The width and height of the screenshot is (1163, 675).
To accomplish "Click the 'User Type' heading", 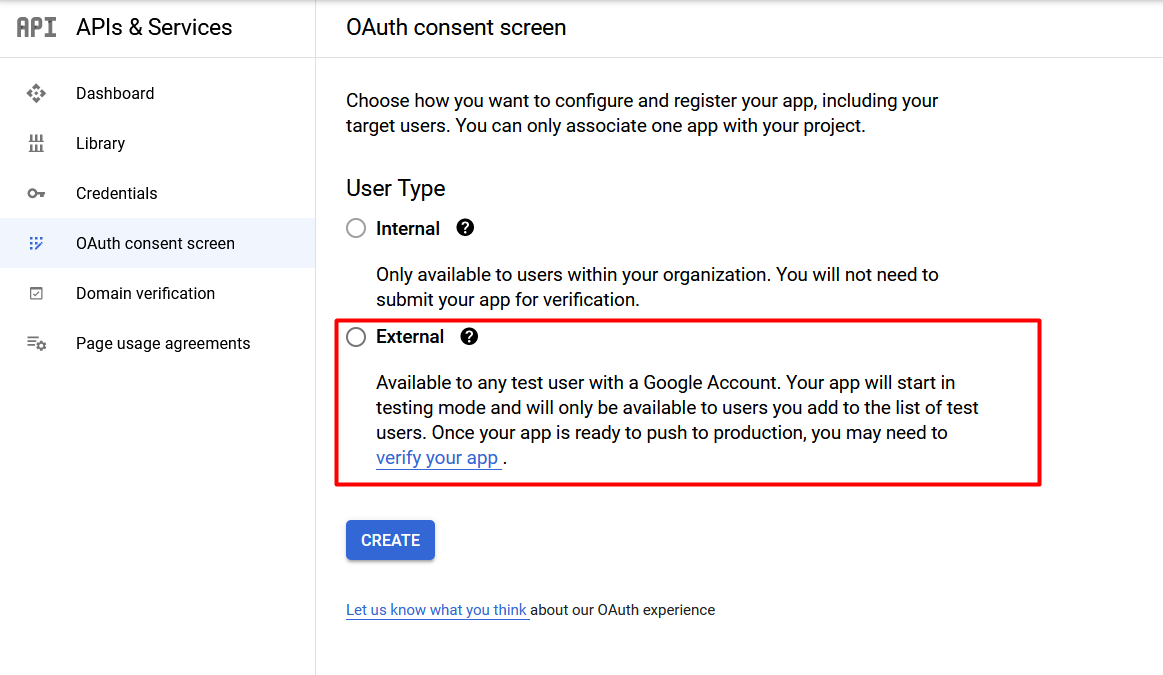I will [x=395, y=188].
